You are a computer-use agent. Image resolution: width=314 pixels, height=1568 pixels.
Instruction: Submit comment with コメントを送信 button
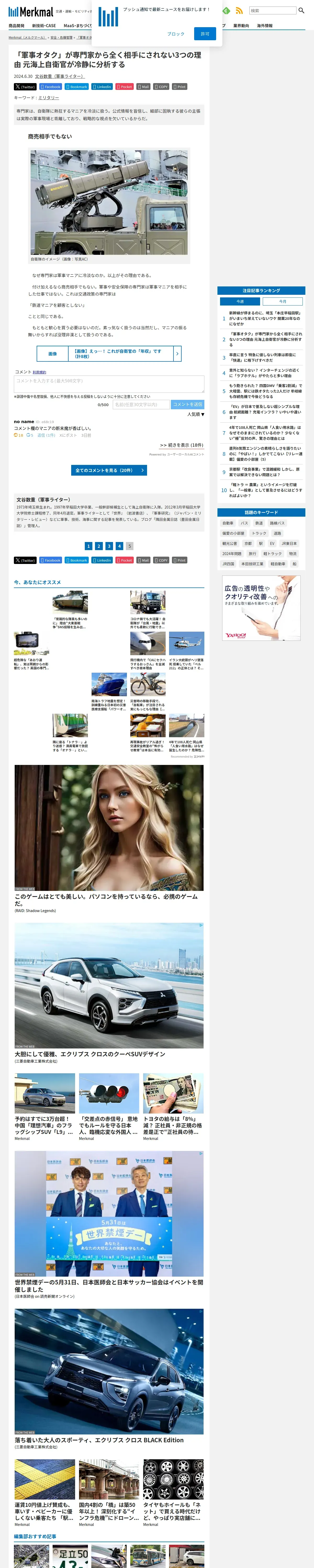pyautogui.click(x=188, y=404)
